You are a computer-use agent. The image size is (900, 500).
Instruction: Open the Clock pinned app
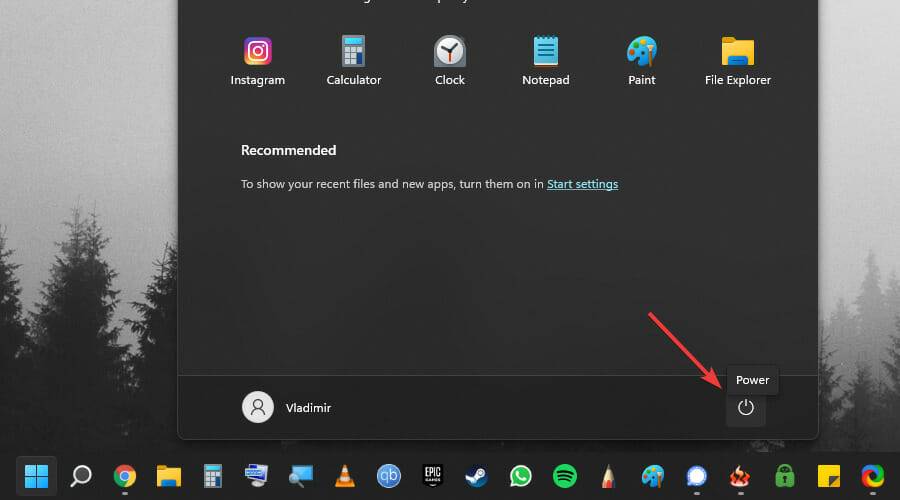coord(449,61)
